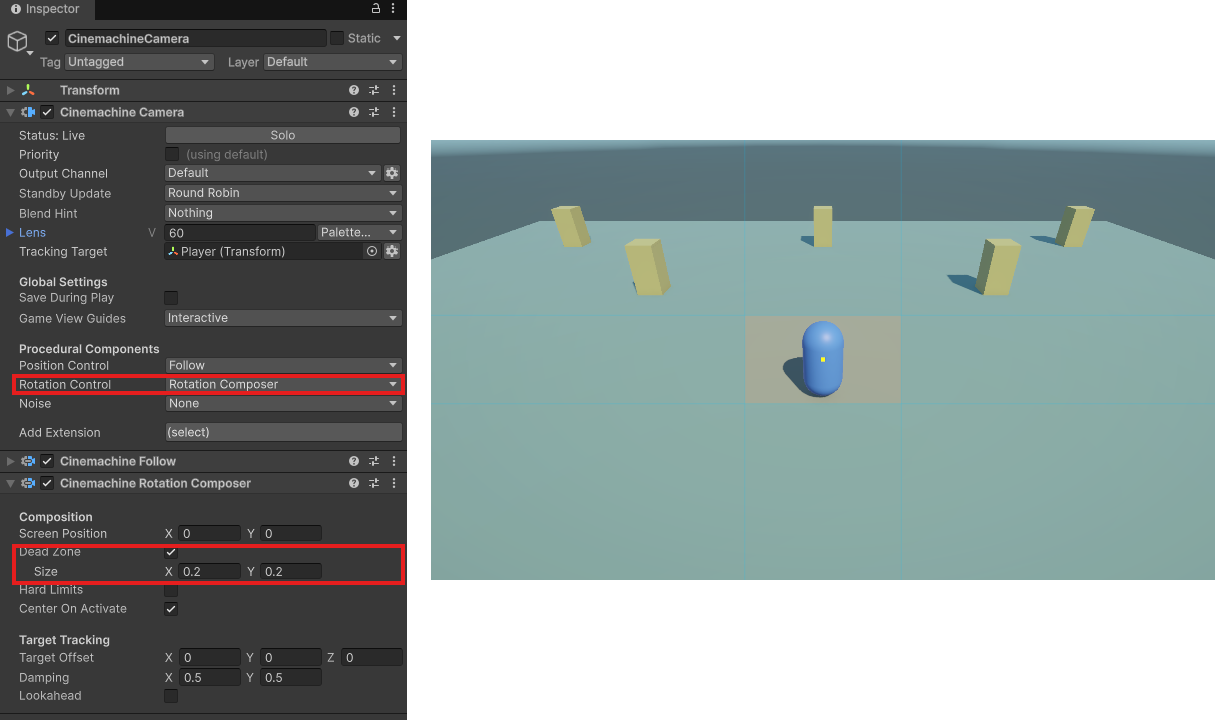The image size is (1215, 720).
Task: Disable the Cinemachine Camera component checkbox
Action: point(47,112)
